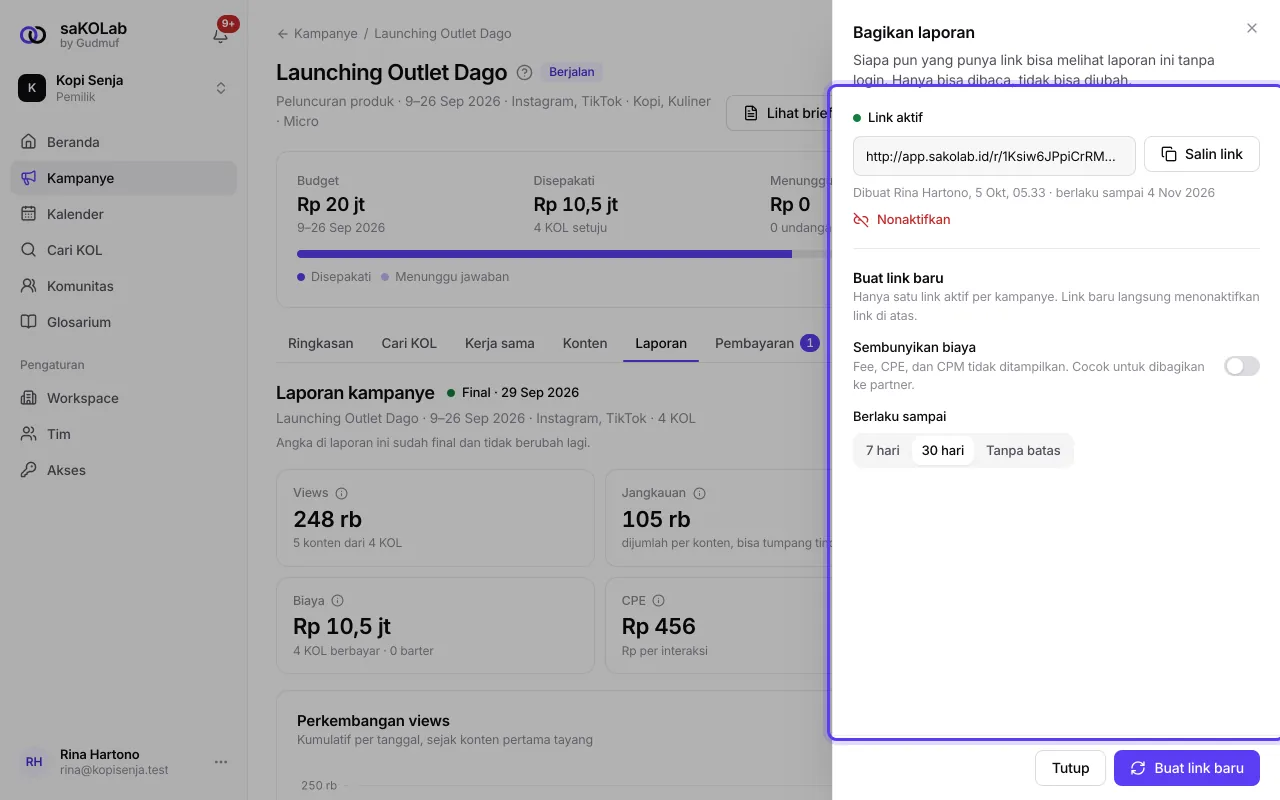Screen dimensions: 1280x800
Task: Expand the Kopi Senja workspace switcher
Action: click(124, 88)
